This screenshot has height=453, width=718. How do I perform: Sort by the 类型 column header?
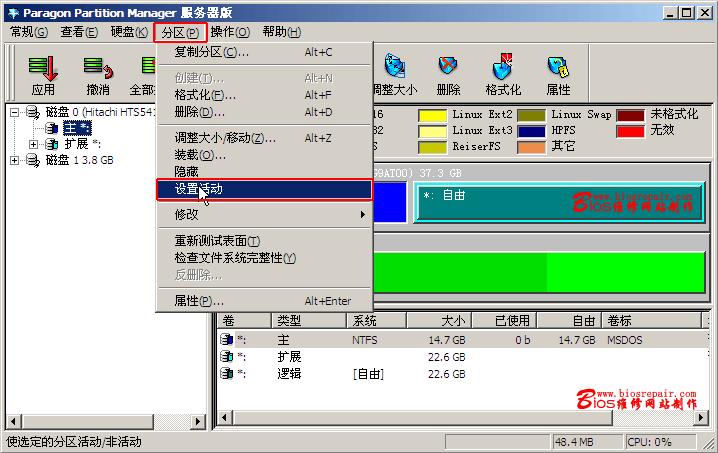309,321
